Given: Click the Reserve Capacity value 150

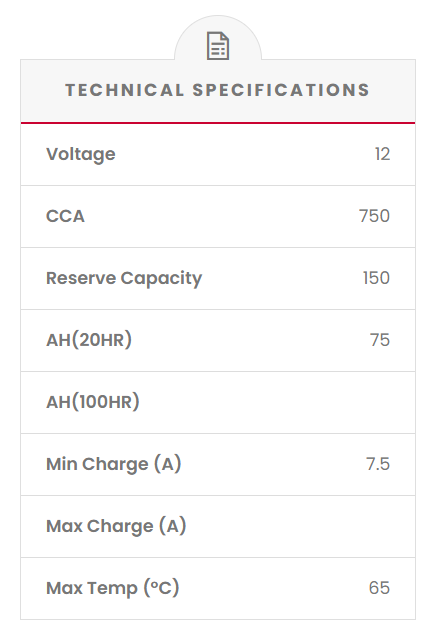Looking at the screenshot, I should point(376,278).
